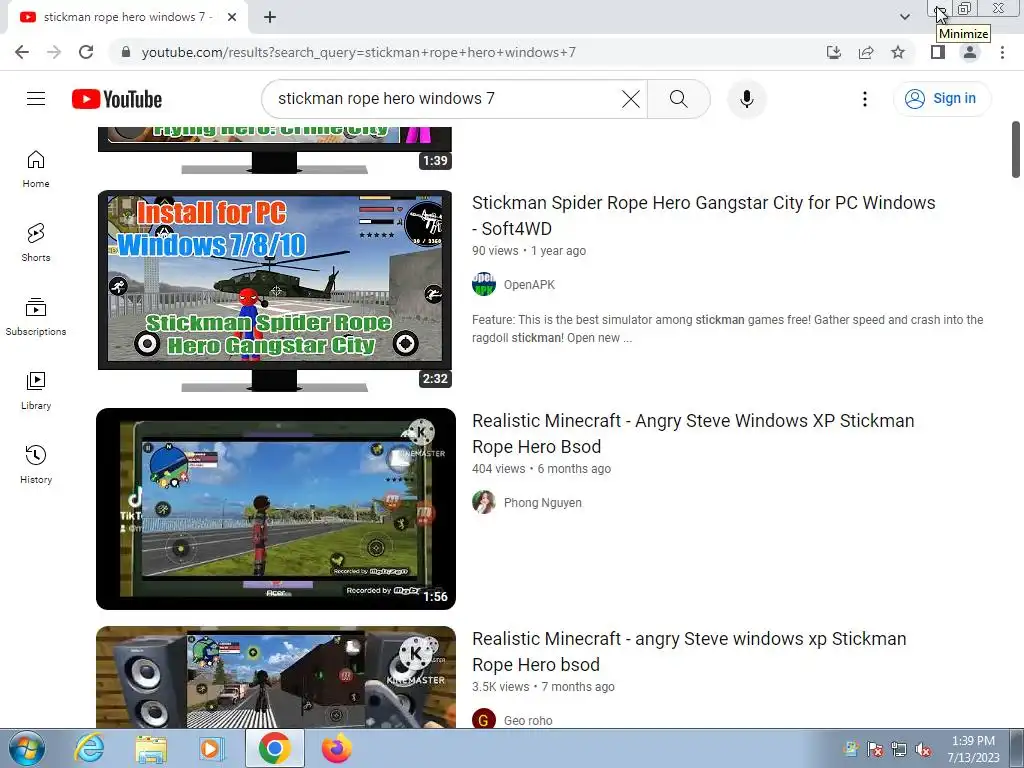Open YouTube settings three-dot menu
This screenshot has width=1024, height=768.
[865, 99]
